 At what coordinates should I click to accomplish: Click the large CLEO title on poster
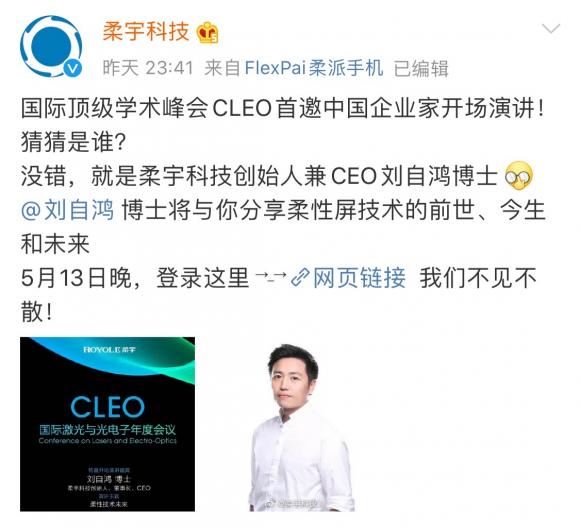pyautogui.click(x=107, y=407)
